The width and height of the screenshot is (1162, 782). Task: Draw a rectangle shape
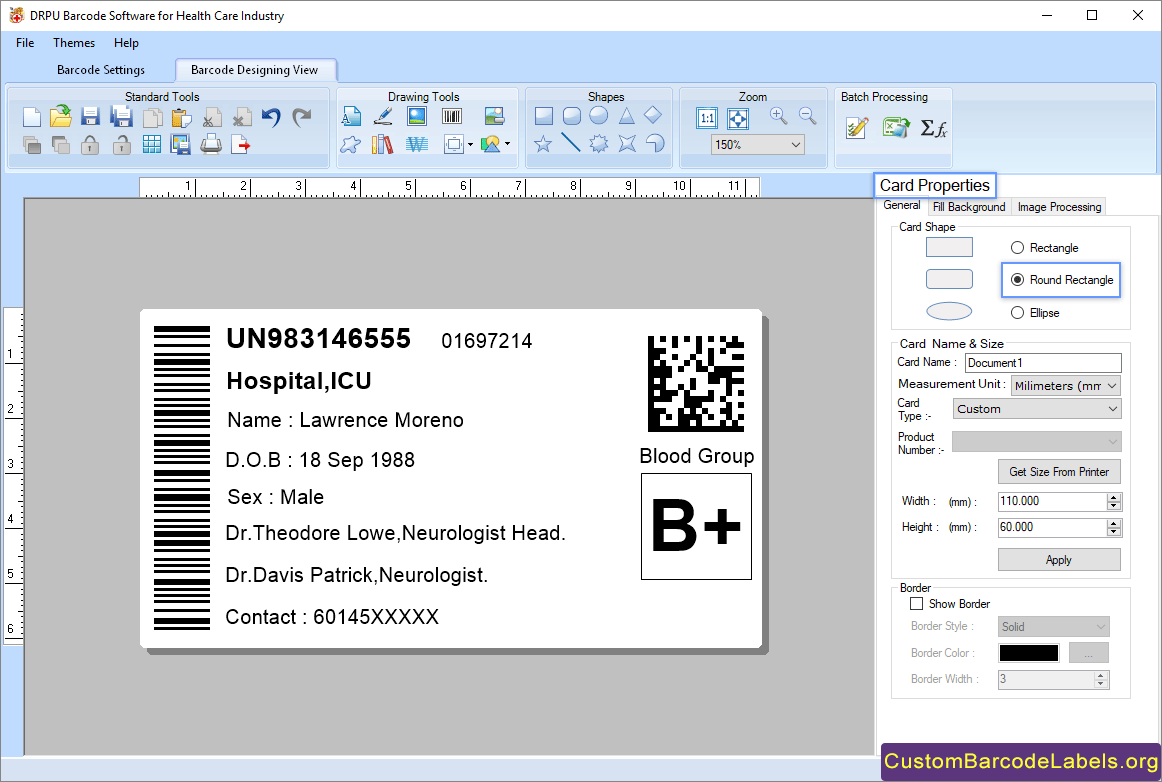point(543,116)
